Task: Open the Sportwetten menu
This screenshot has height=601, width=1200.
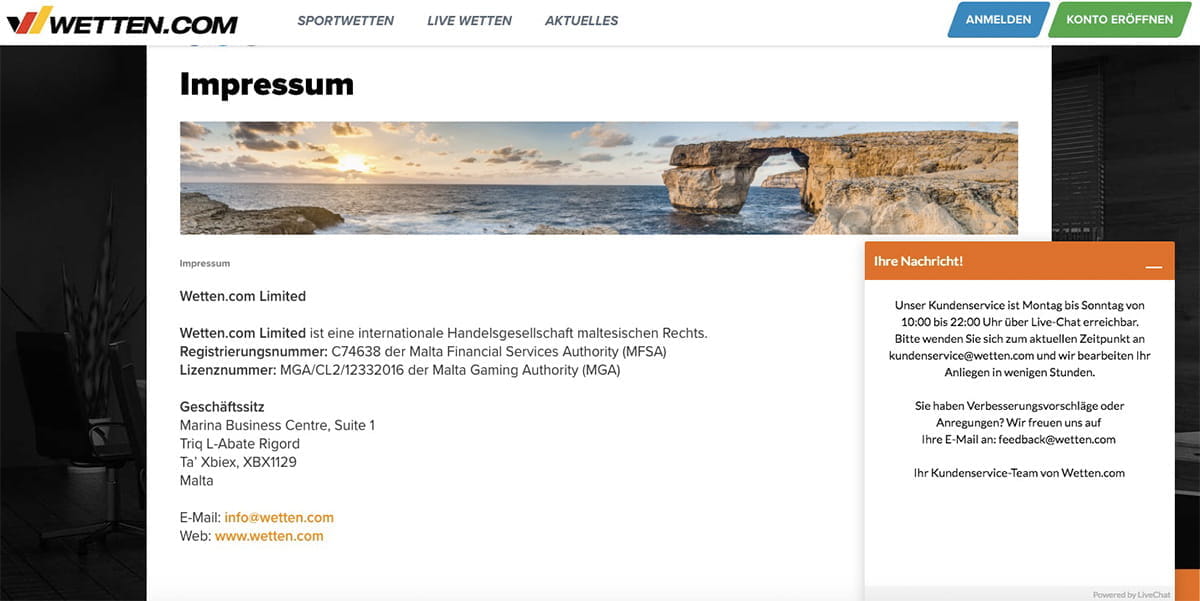Action: 345,21
